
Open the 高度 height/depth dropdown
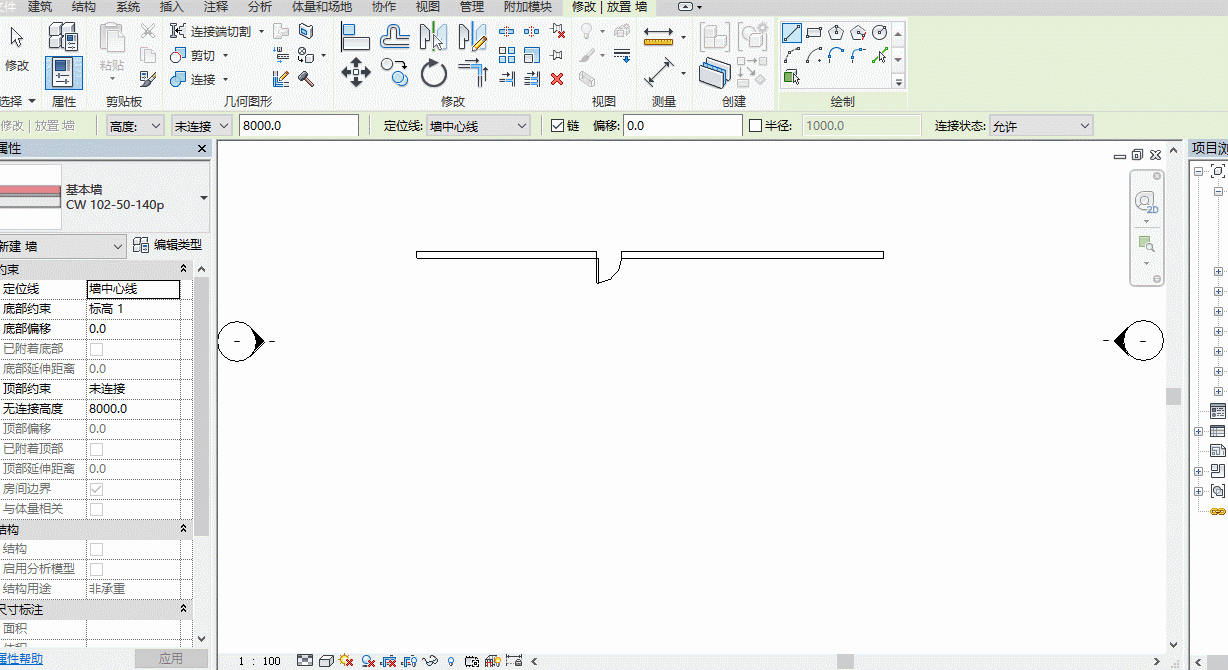tap(135, 126)
